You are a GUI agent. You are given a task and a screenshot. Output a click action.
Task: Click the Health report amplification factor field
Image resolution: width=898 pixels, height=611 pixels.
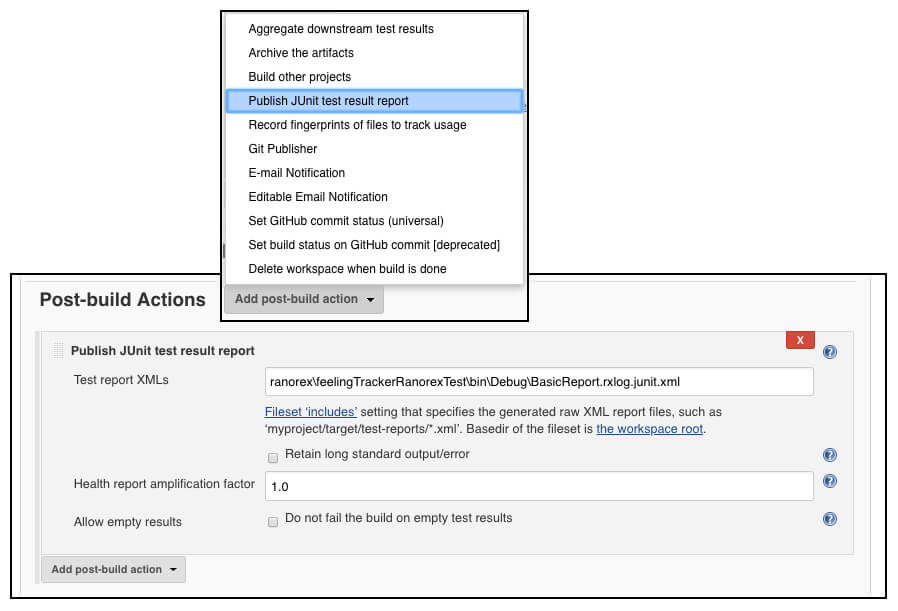pyautogui.click(x=539, y=486)
